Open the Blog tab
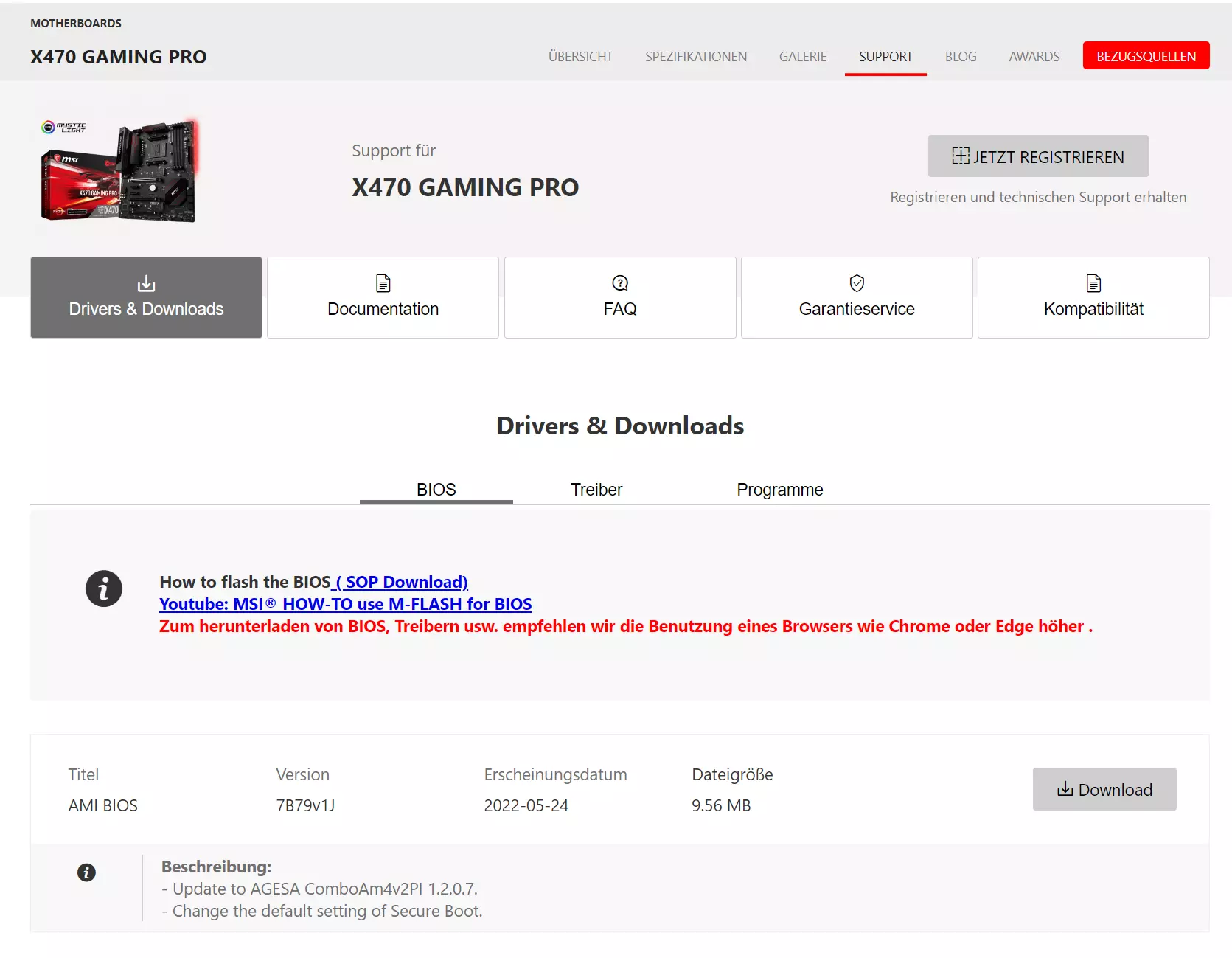The image size is (1232, 958). (x=961, y=57)
